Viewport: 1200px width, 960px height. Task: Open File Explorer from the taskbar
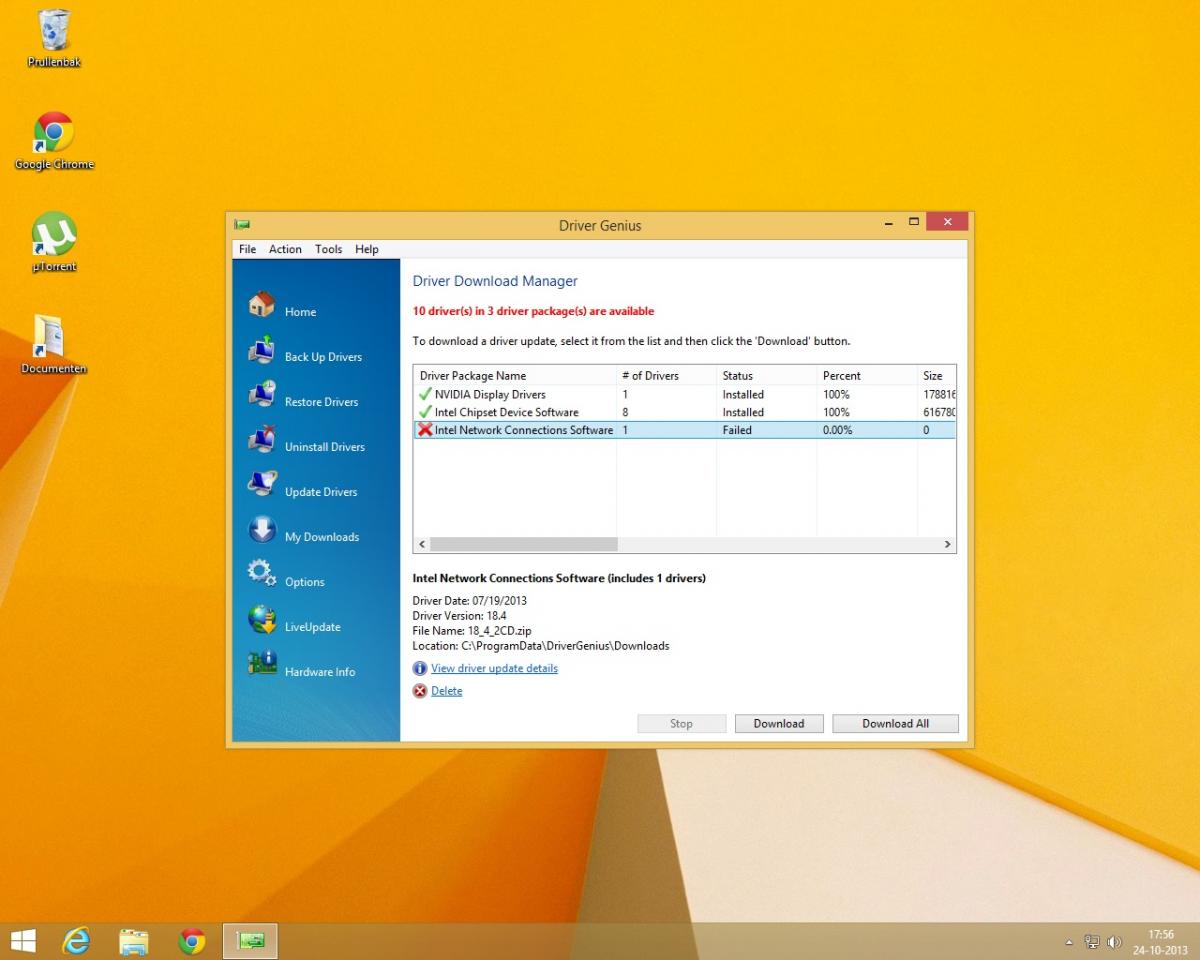click(133, 941)
